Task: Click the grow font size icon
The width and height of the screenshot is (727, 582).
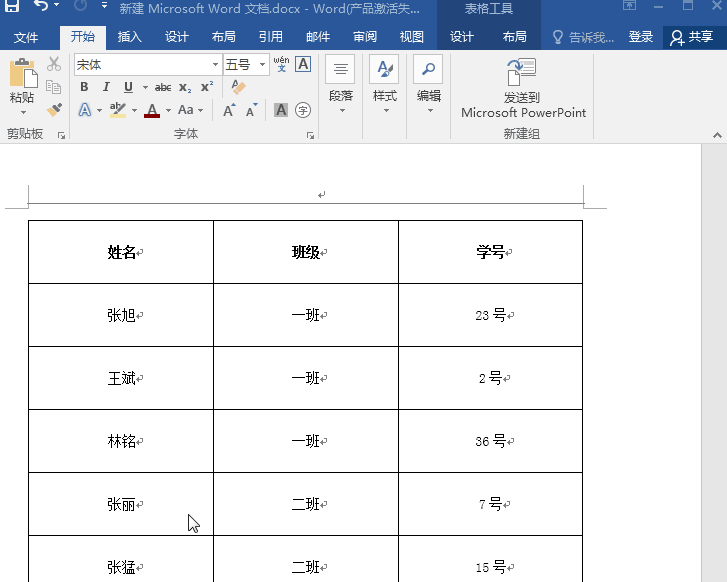Action: pyautogui.click(x=229, y=110)
